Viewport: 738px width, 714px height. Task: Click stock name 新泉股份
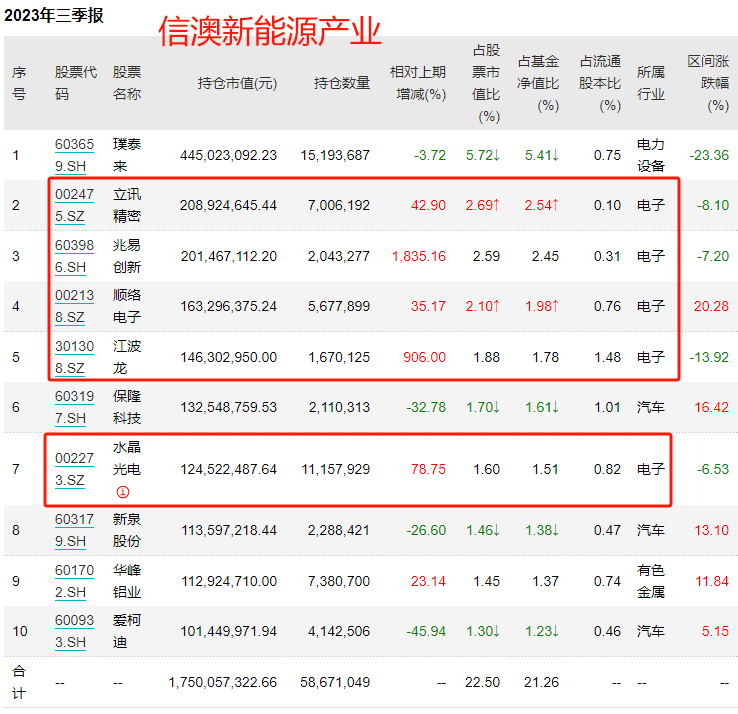(x=127, y=530)
